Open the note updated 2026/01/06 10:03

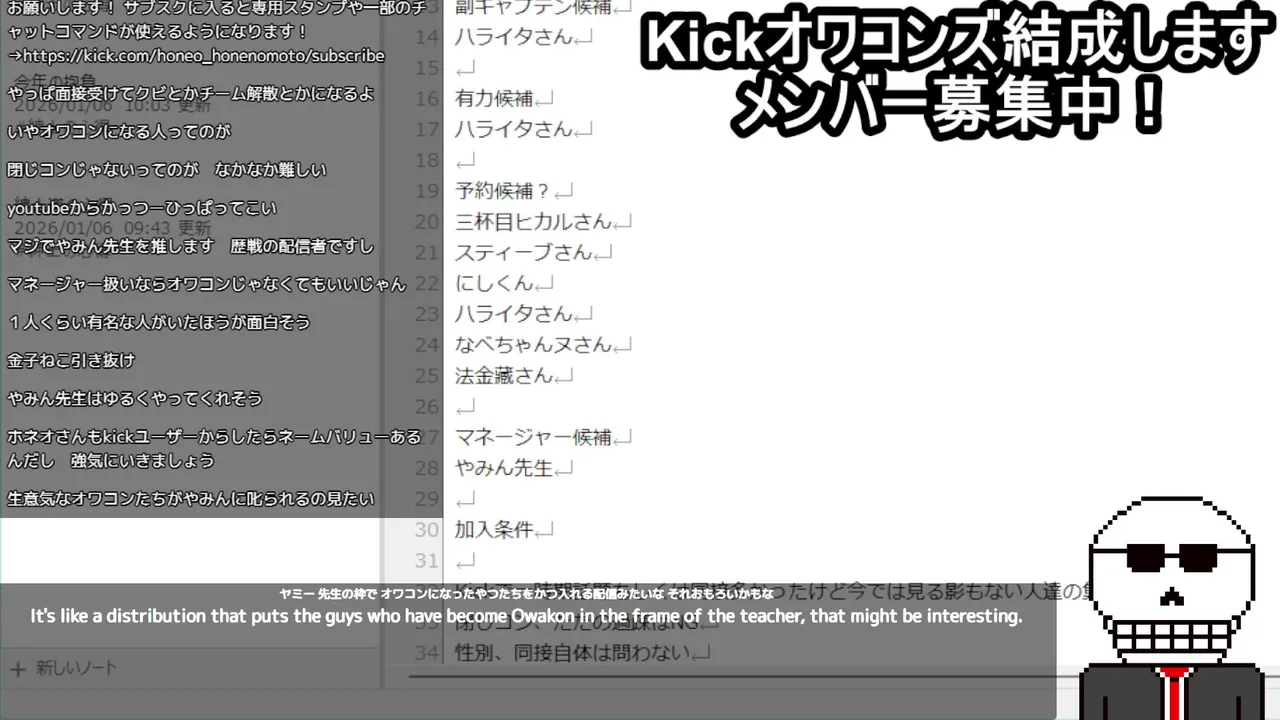click(x=112, y=104)
